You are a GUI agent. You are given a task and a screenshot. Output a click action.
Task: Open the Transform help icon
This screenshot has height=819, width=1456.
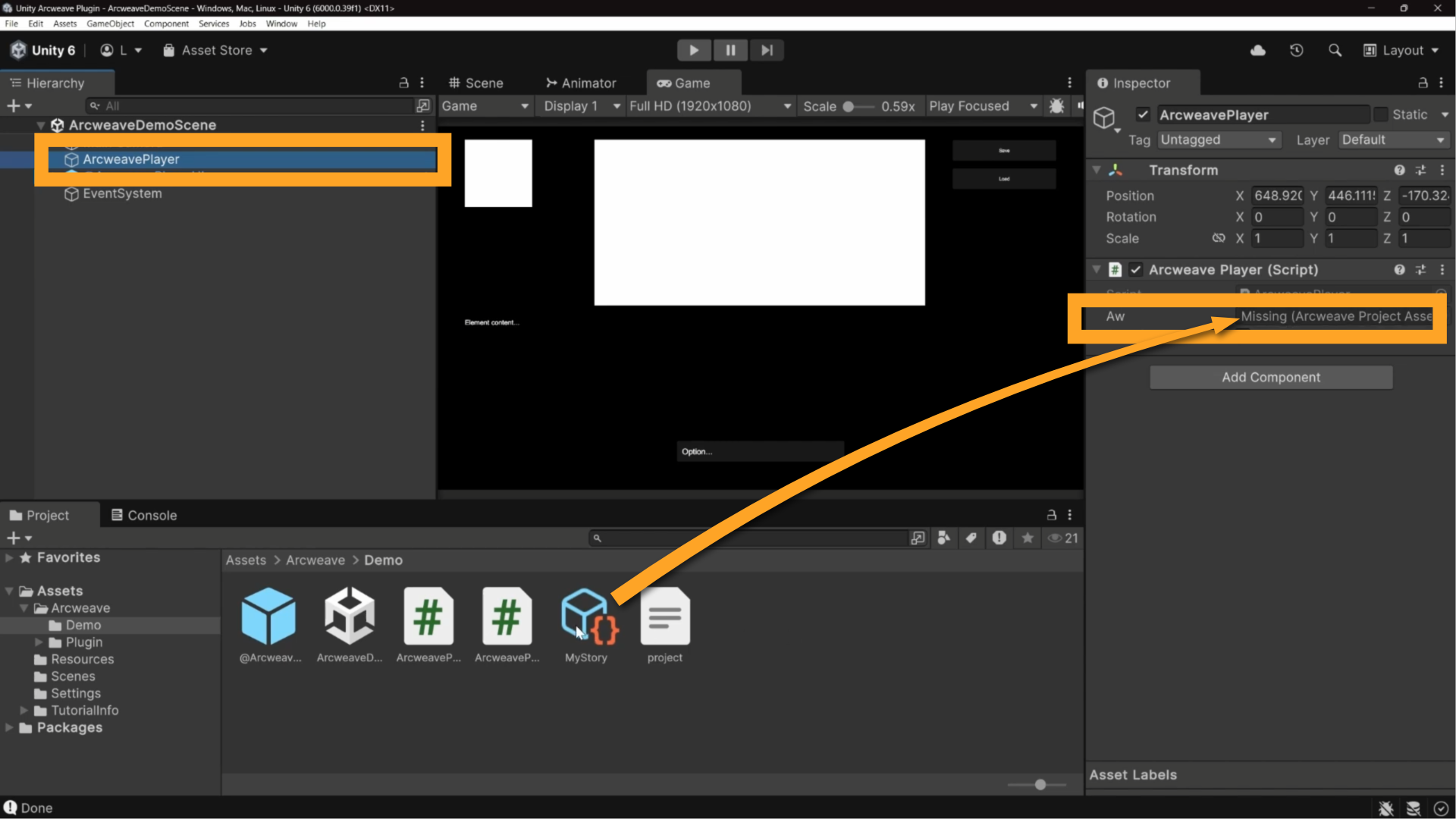click(x=1399, y=170)
